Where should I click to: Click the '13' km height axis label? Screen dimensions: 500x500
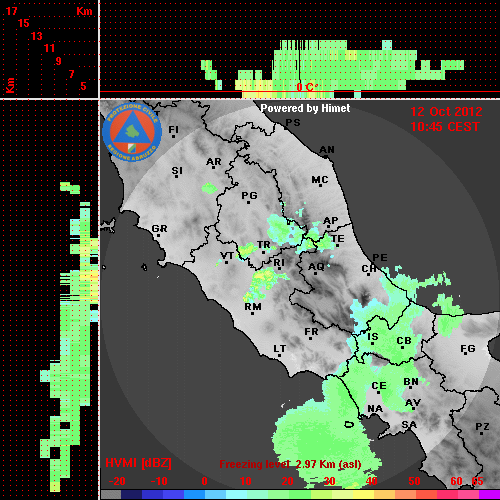37,36
